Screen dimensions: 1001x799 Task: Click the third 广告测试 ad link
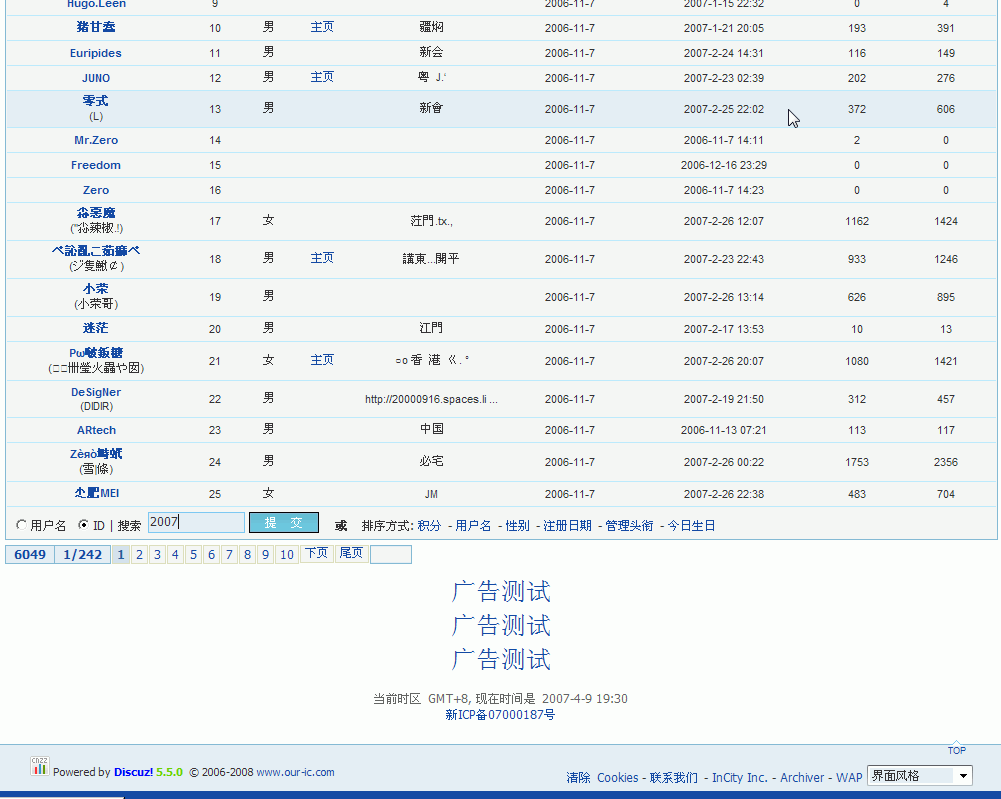[500, 659]
